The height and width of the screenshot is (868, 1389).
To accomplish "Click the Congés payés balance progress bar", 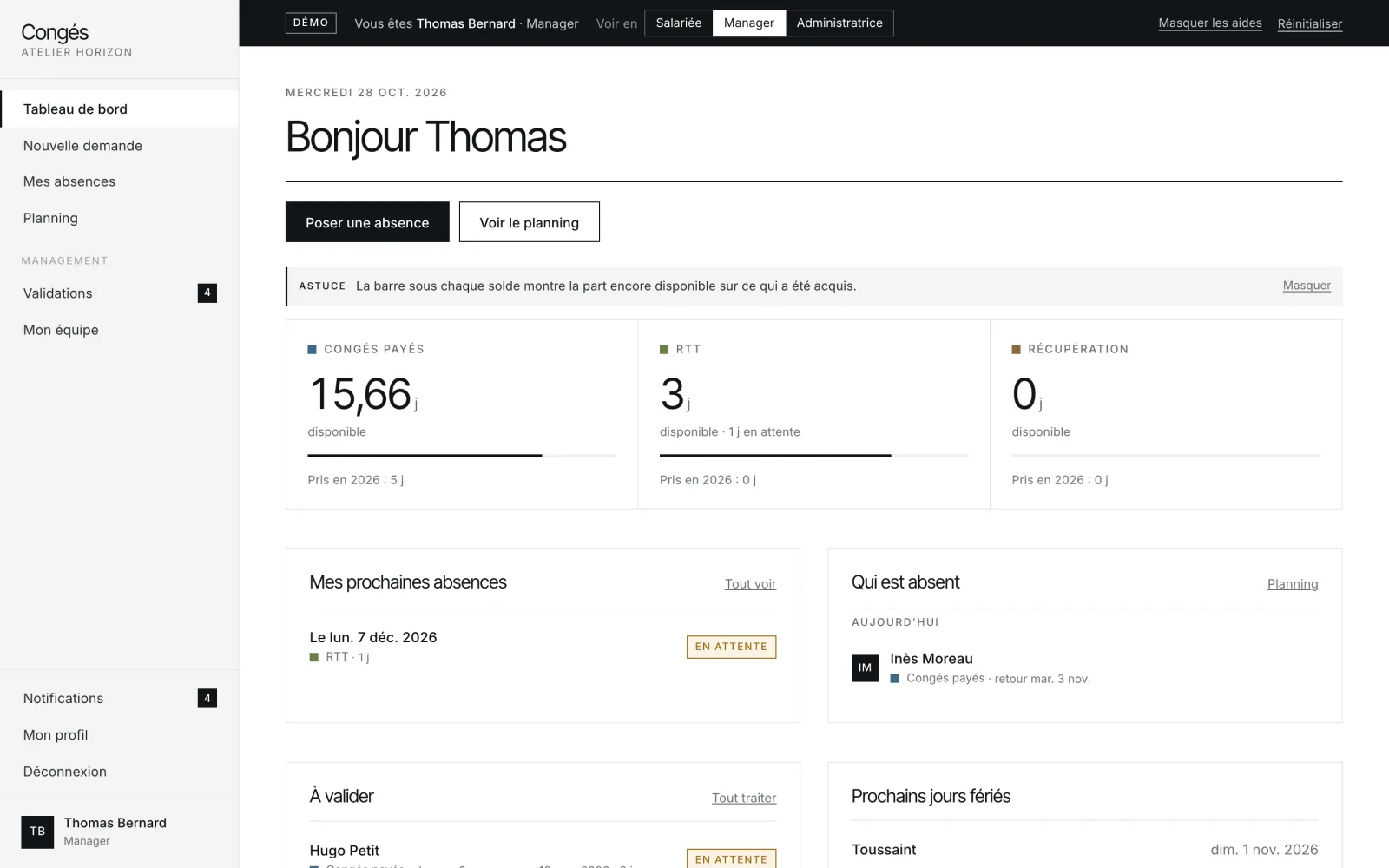I will [462, 456].
